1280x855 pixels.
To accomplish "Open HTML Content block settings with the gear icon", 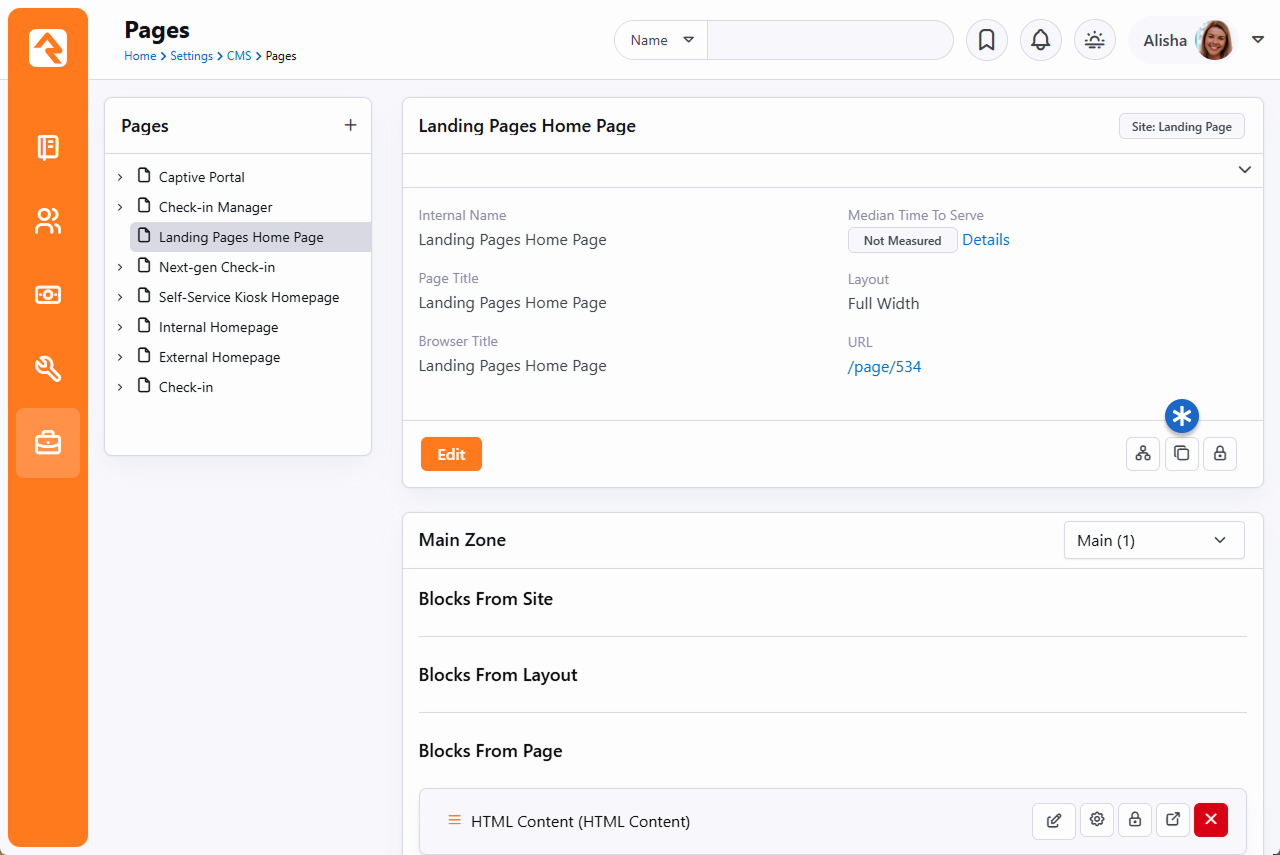I will pos(1097,820).
